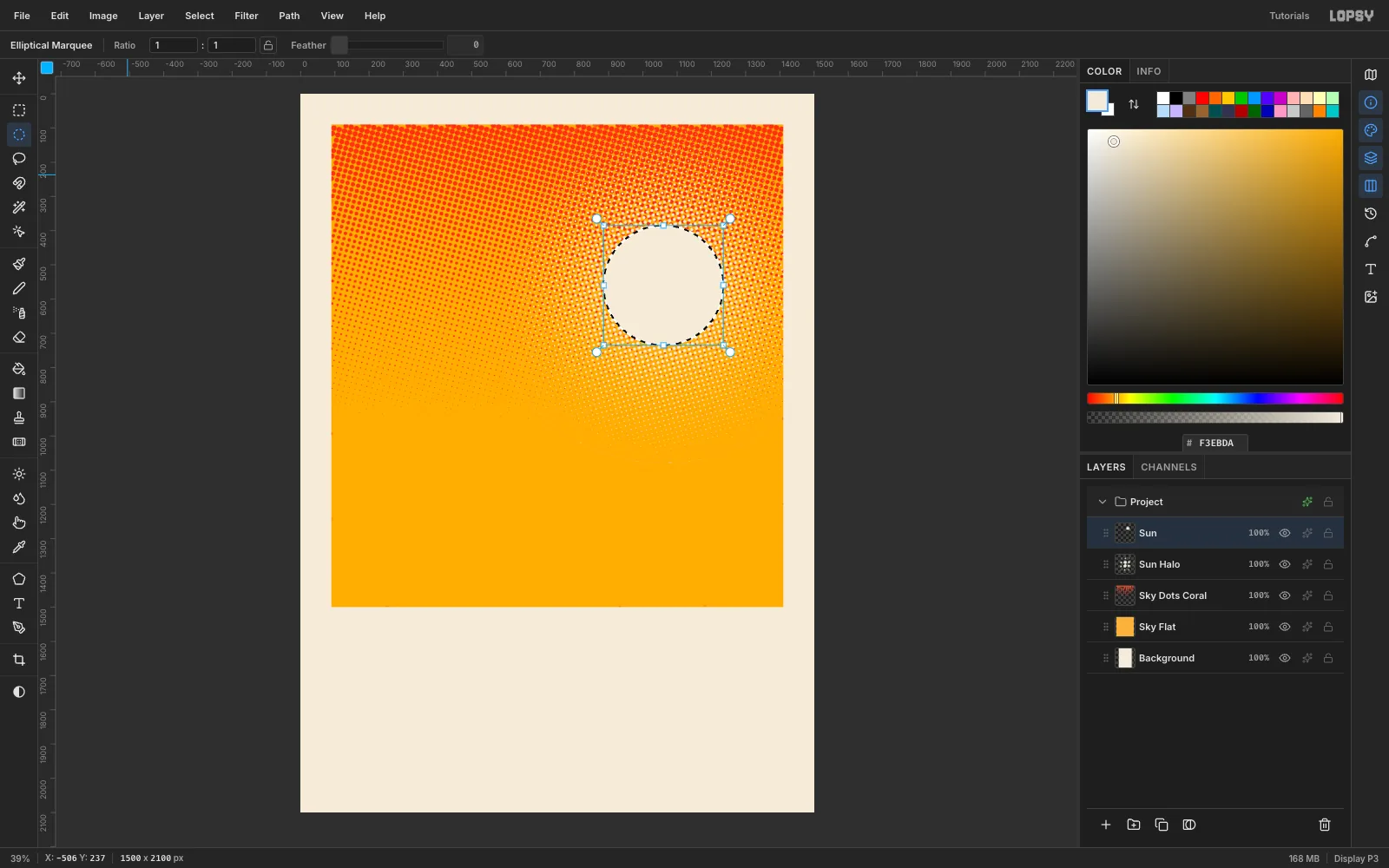Select the Pencil tool

click(19, 288)
